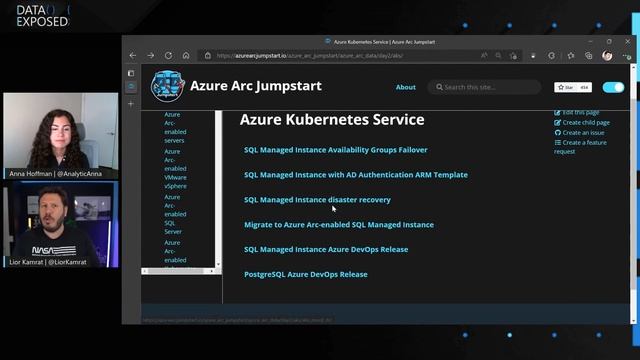Open the About page link

[x=406, y=87]
